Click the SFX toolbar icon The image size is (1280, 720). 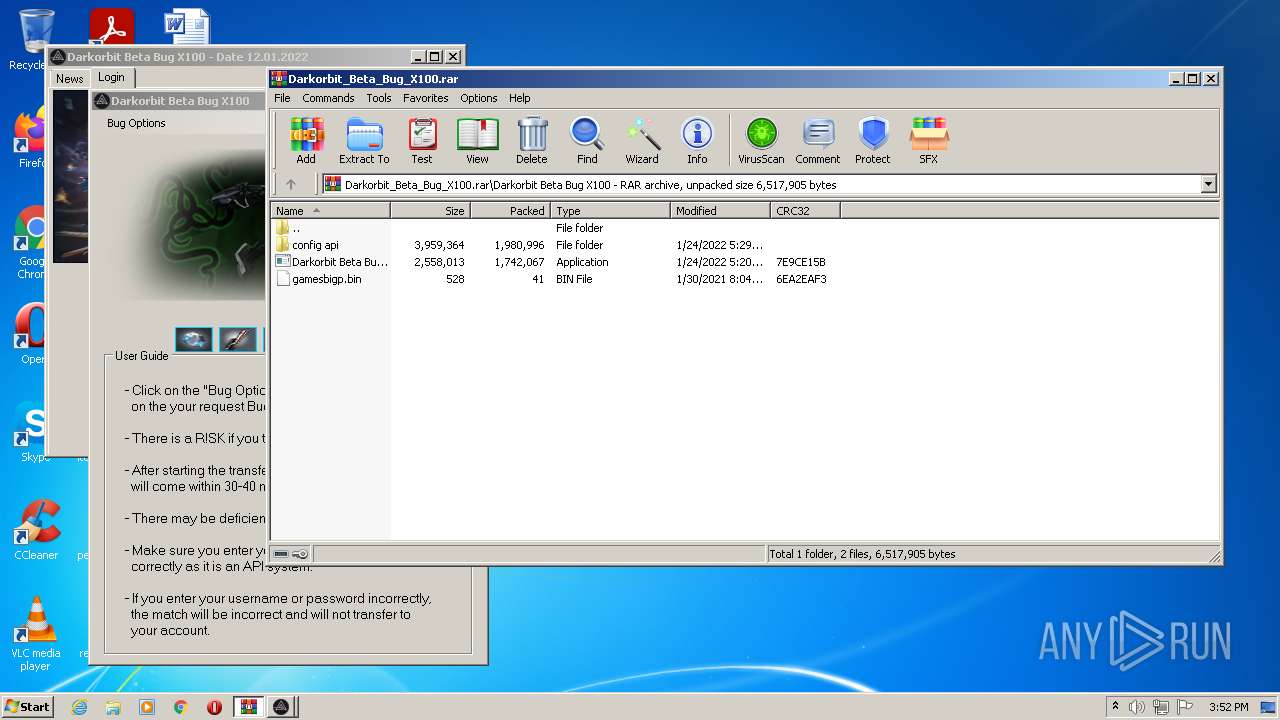tap(929, 140)
